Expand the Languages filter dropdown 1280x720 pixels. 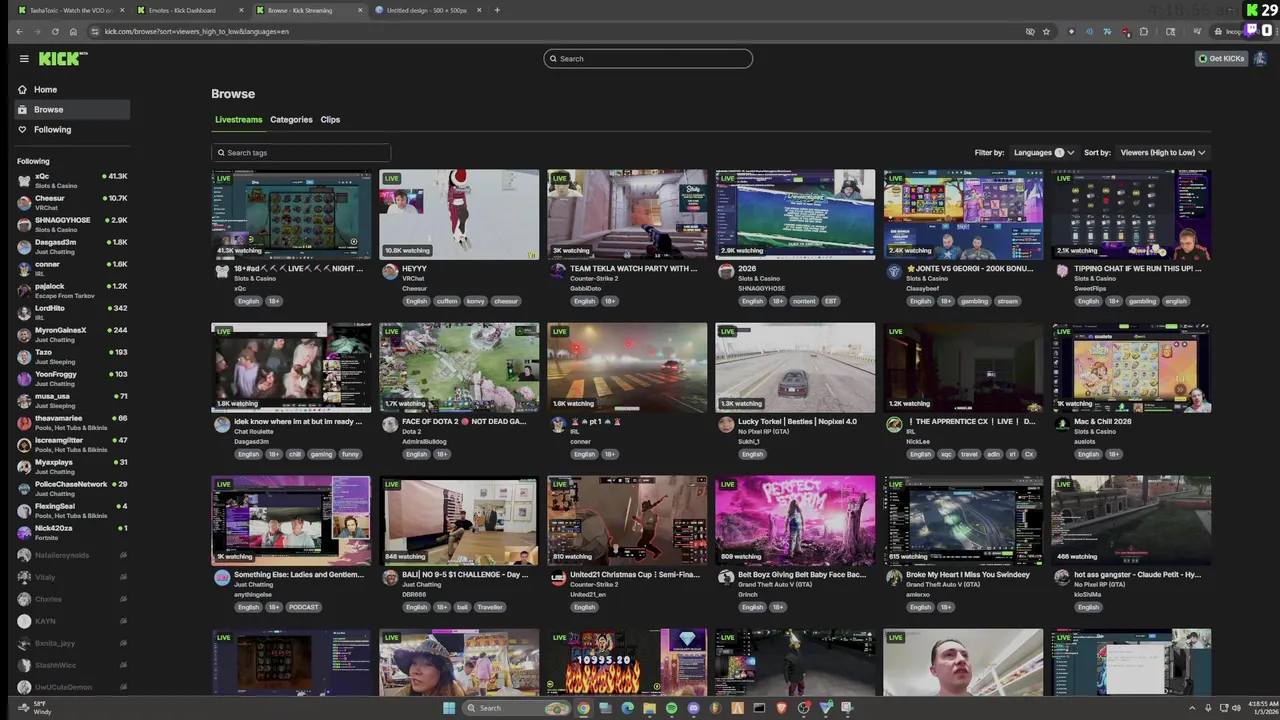(1043, 153)
